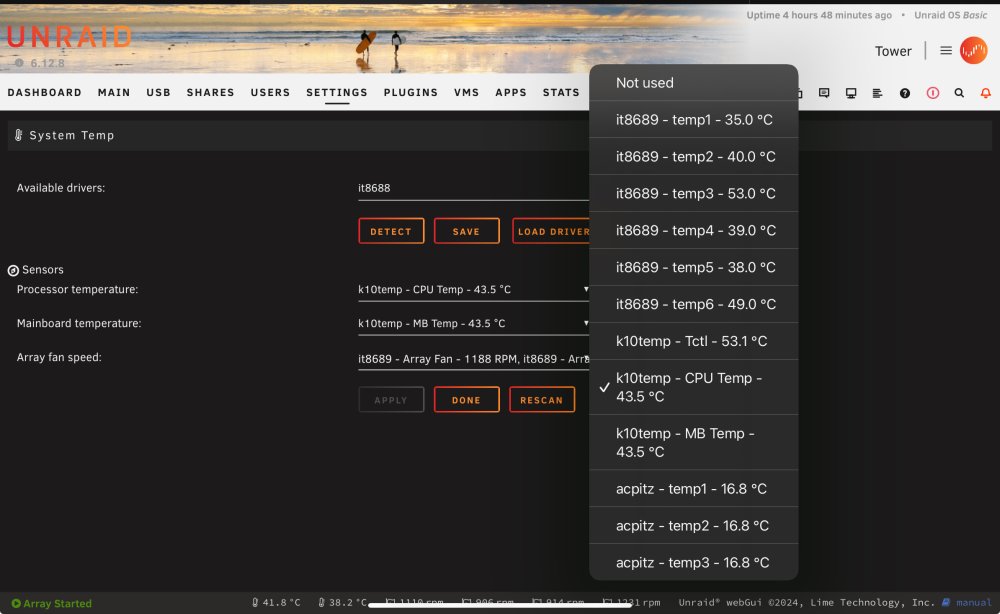Click the thermometer icon next to 41.8 °C
Image resolution: width=1000 pixels, height=614 pixels.
pos(255,603)
